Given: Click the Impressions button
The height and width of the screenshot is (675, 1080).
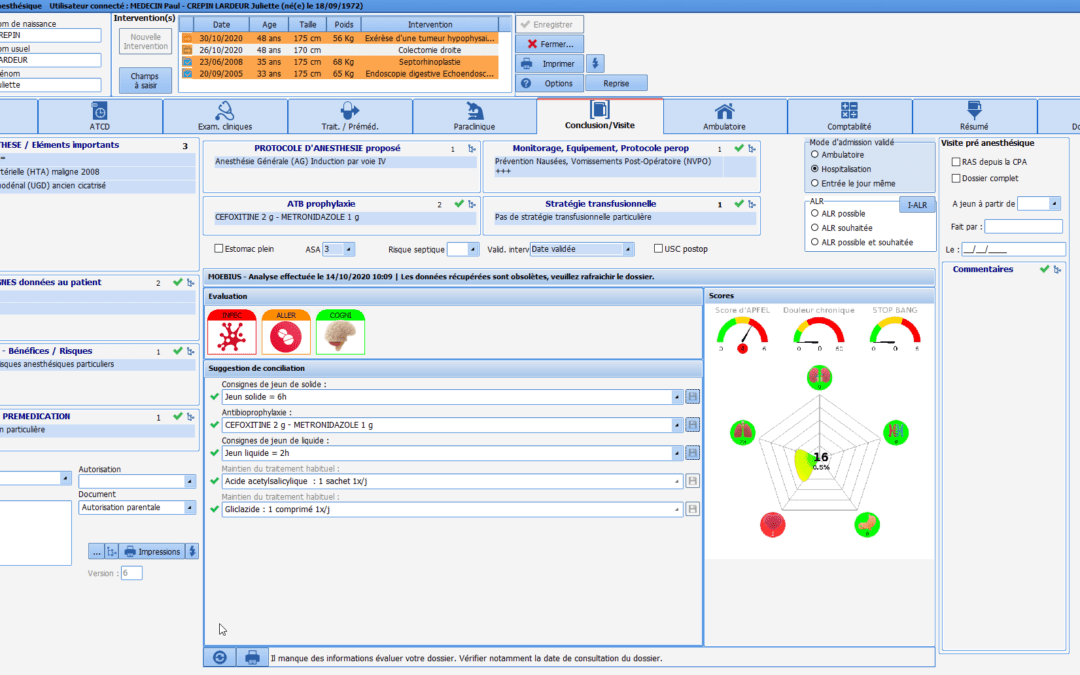Looking at the screenshot, I should pos(152,551).
